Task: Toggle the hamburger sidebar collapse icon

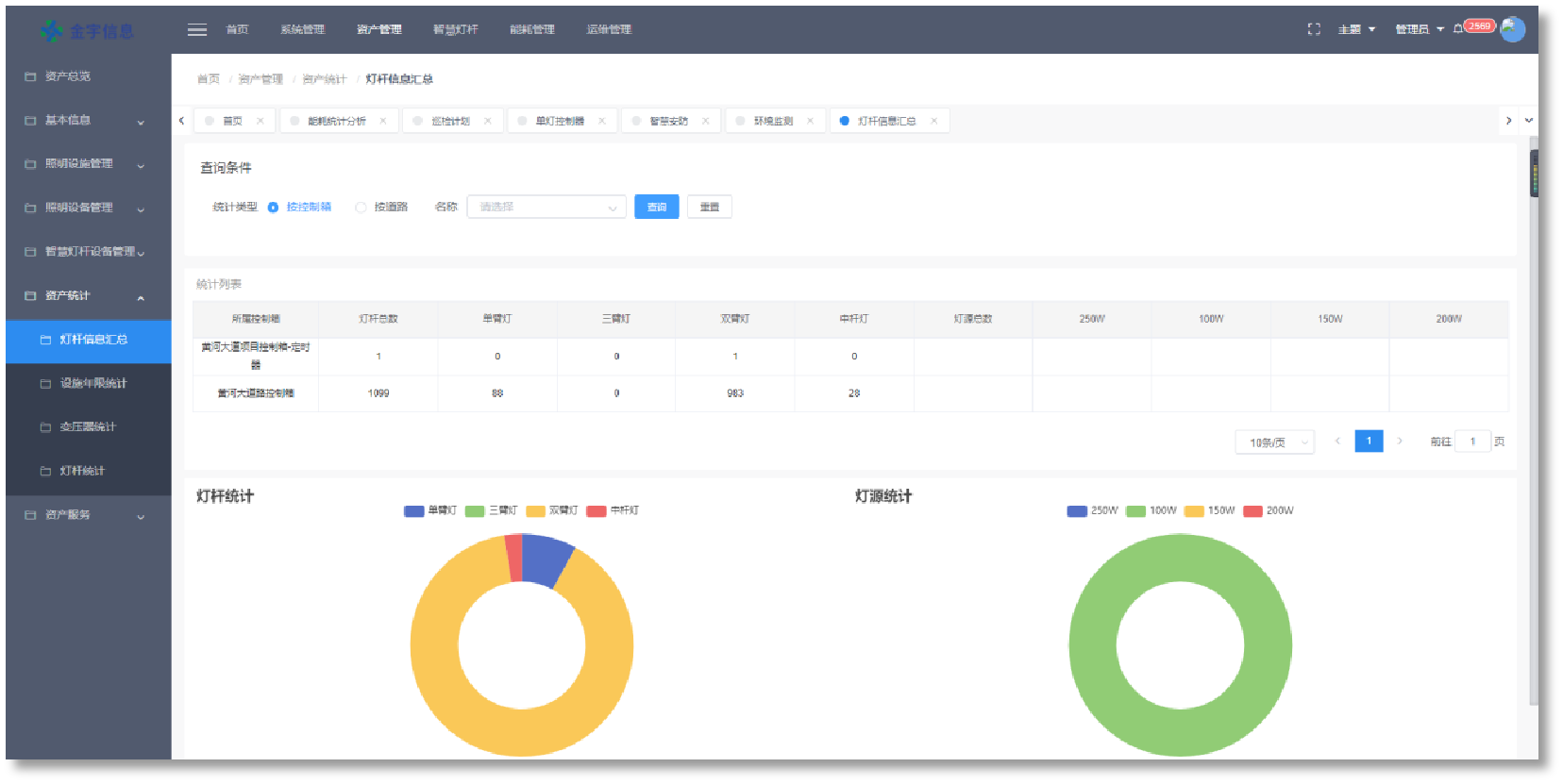Action: point(197,29)
